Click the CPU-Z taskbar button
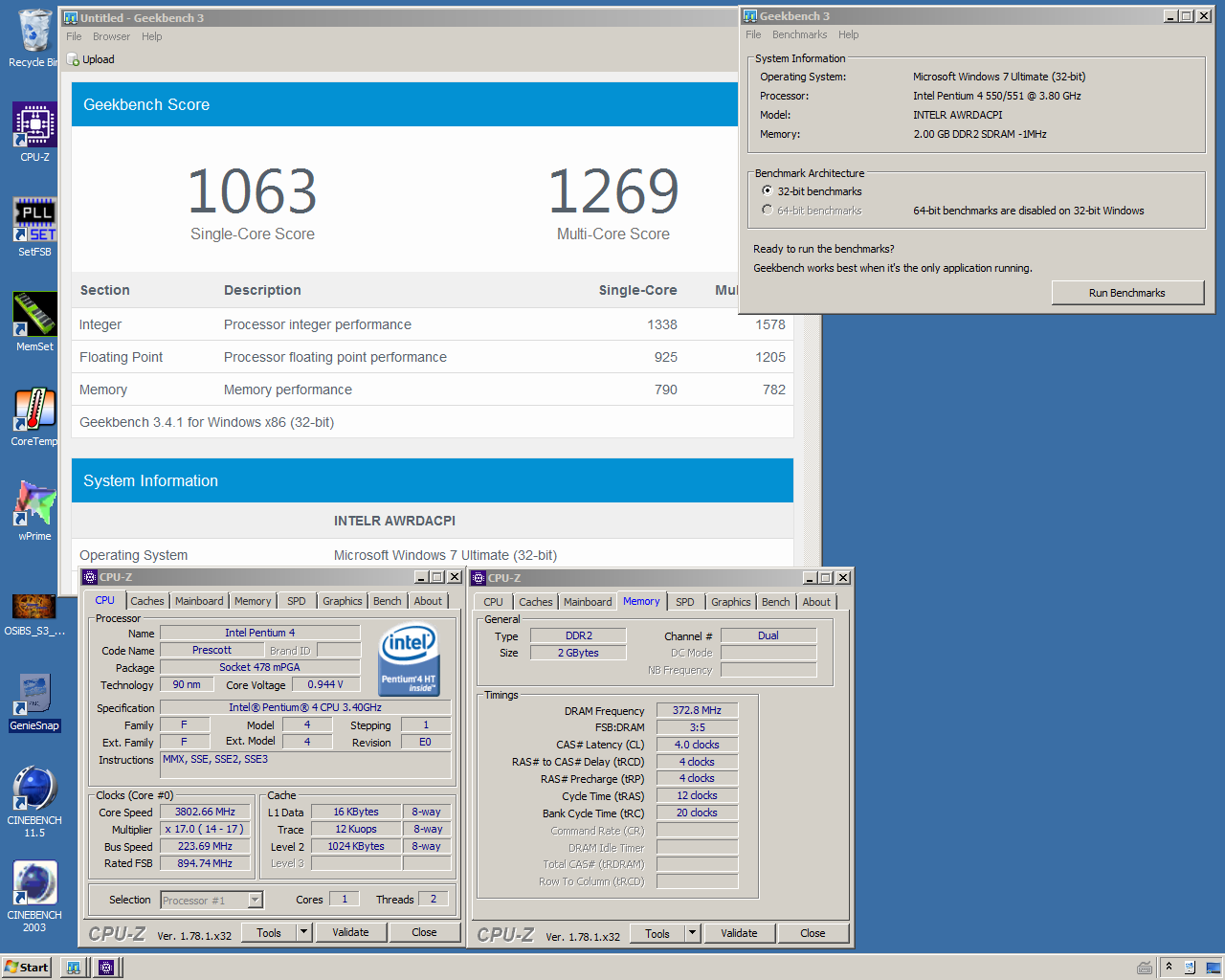This screenshot has width=1225, height=980. tap(106, 968)
